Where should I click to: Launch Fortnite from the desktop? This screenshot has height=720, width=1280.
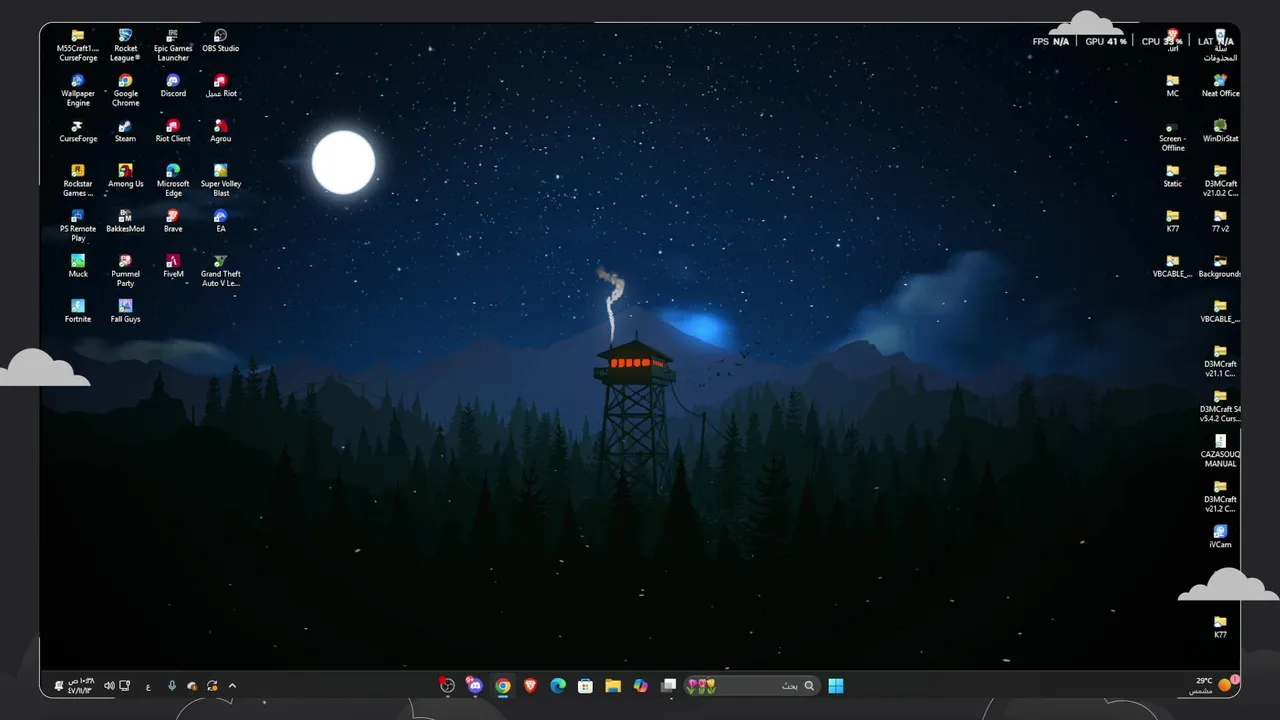click(x=78, y=311)
